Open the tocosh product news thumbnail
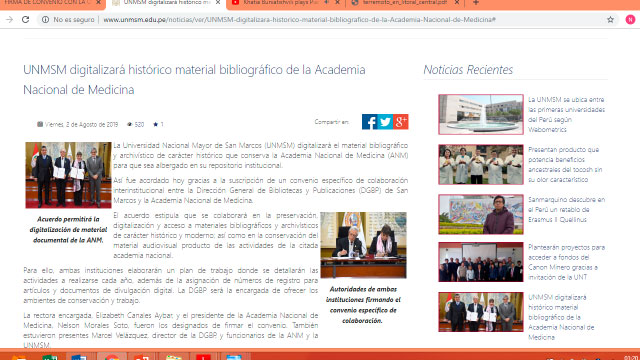The height and width of the screenshot is (360, 640). 481,164
